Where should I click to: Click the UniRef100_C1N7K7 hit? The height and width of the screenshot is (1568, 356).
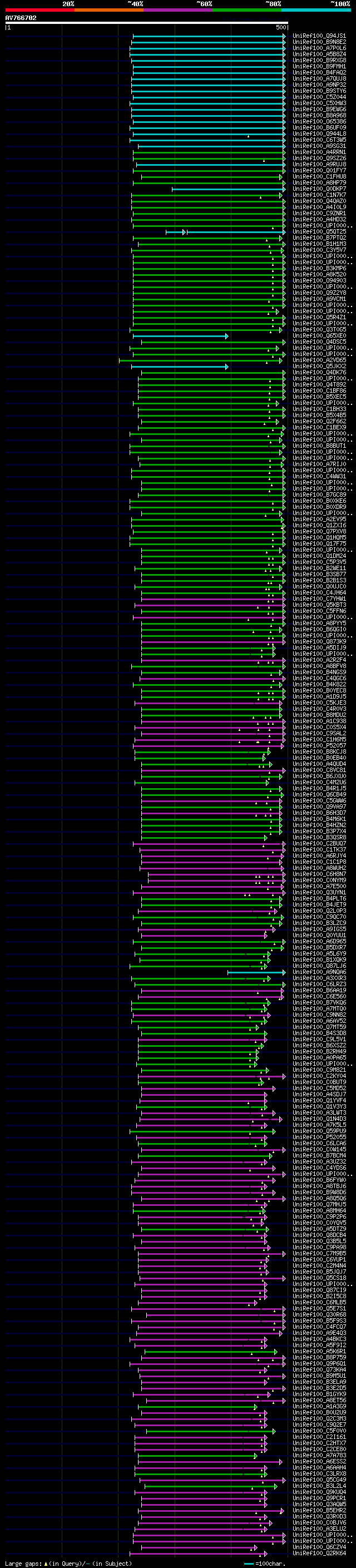click(319, 195)
